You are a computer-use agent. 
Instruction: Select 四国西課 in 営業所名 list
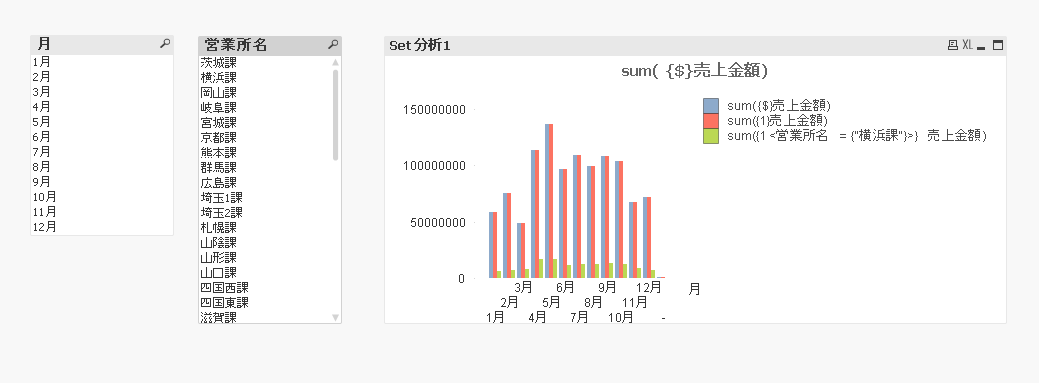[264, 288]
